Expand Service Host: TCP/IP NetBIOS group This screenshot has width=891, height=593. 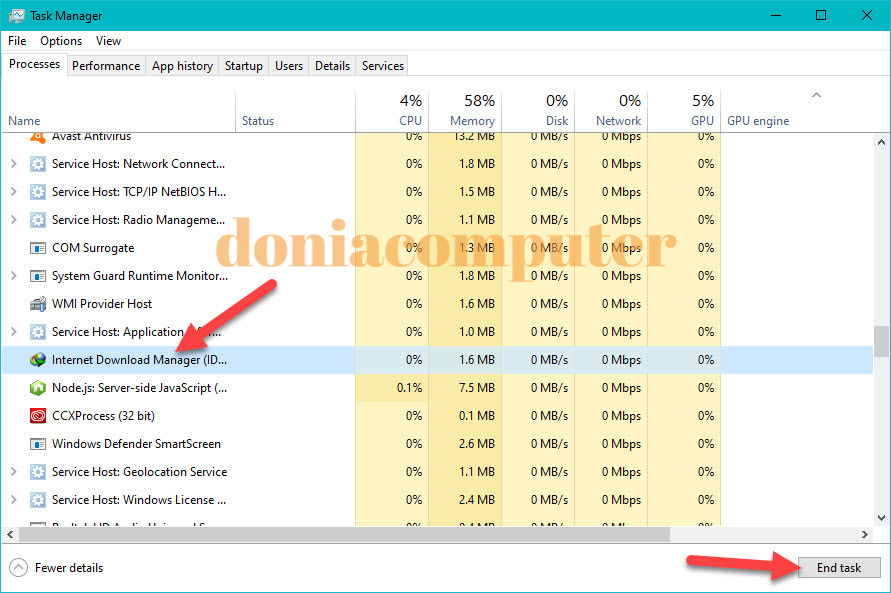(x=14, y=191)
